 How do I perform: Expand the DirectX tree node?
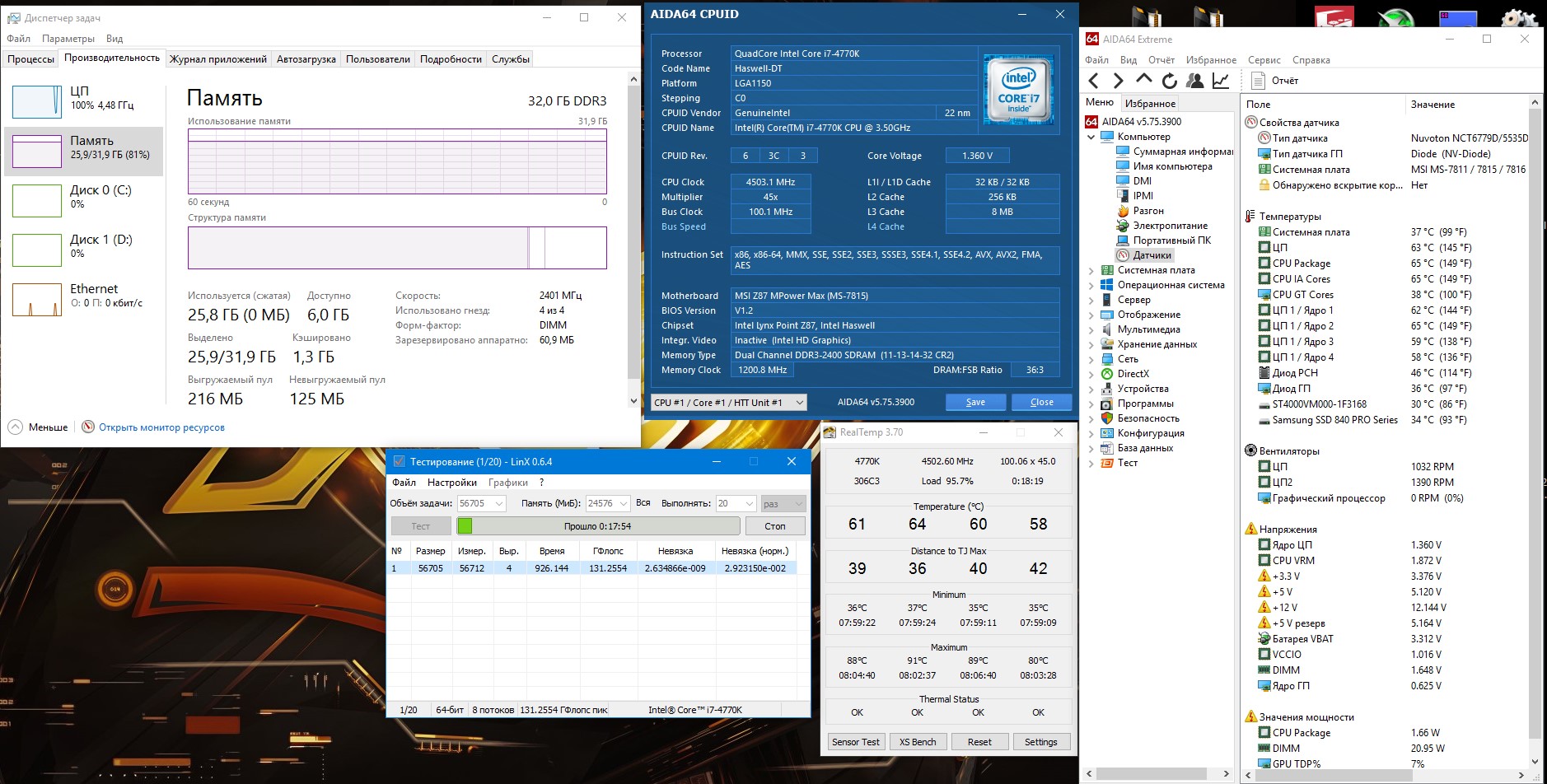[1091, 374]
